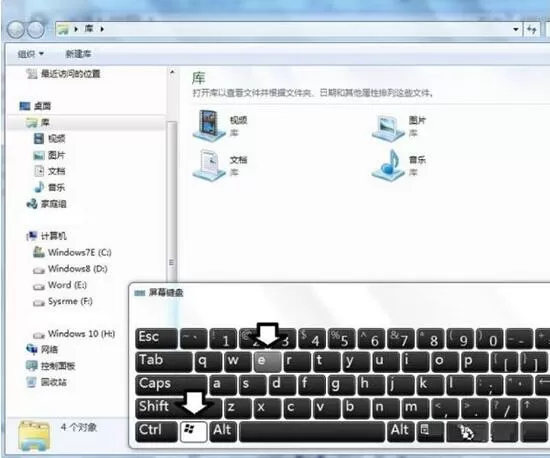This screenshot has width=550, height=458.
Task: Click the 文档 library icon in content area
Action: tap(209, 165)
